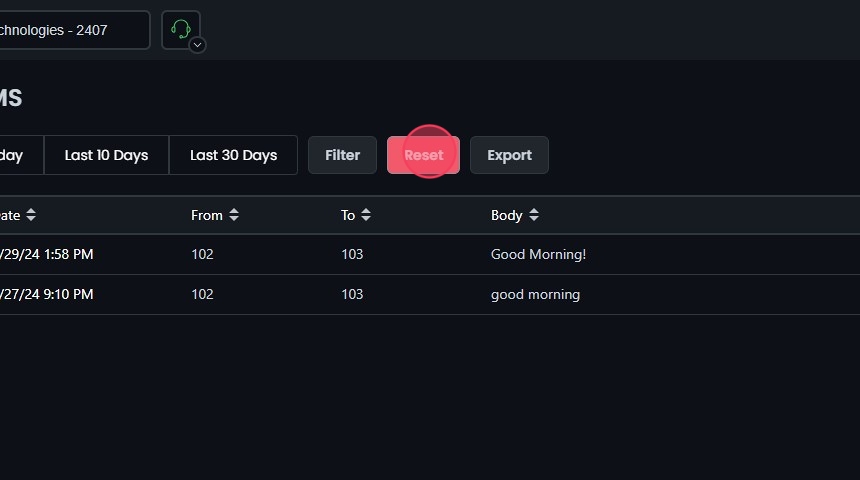860x480 pixels.
Task: Click sender 102 in the first row
Action: [202, 254]
